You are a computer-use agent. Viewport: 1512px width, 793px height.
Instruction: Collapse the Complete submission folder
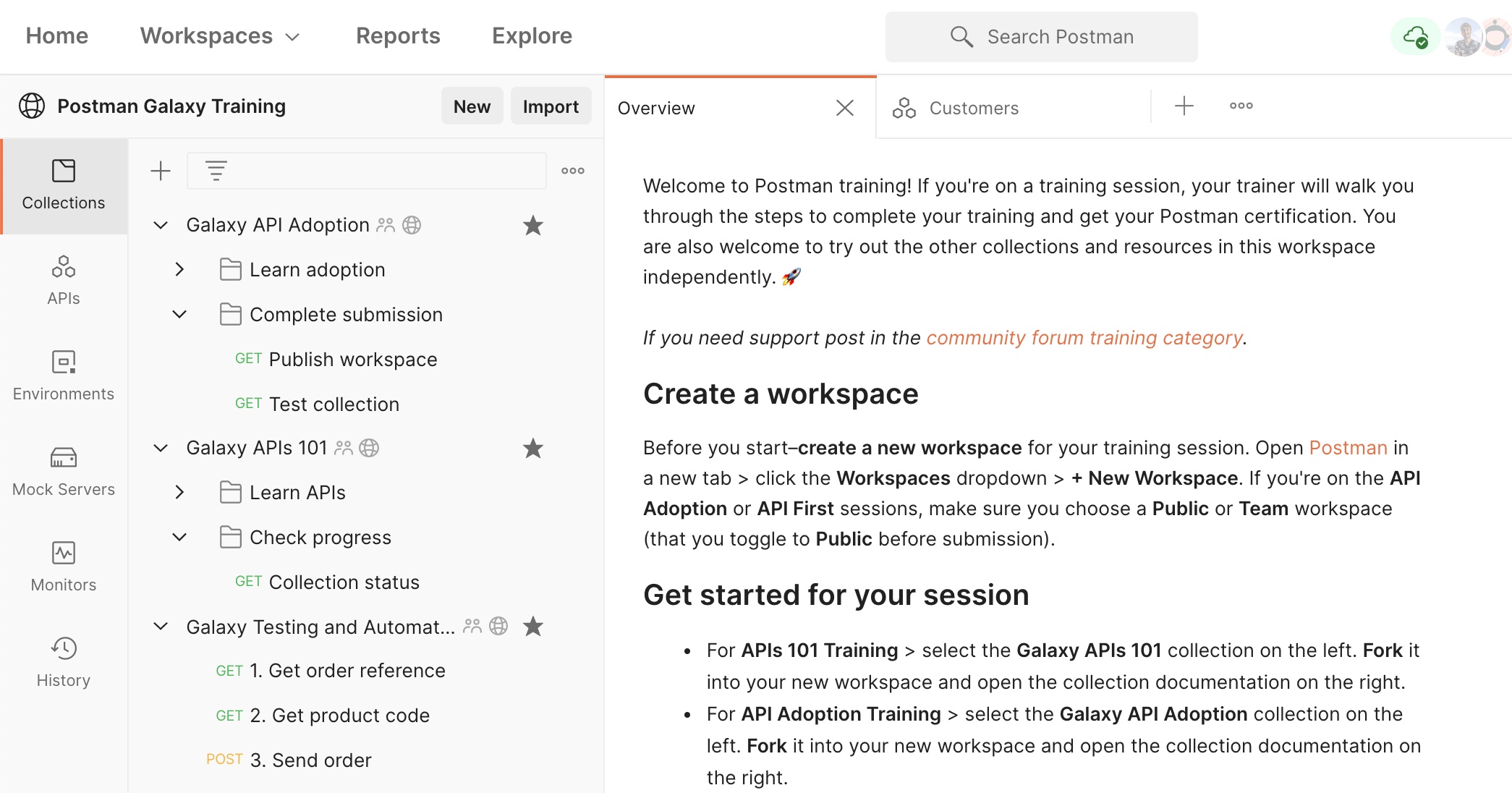179,314
